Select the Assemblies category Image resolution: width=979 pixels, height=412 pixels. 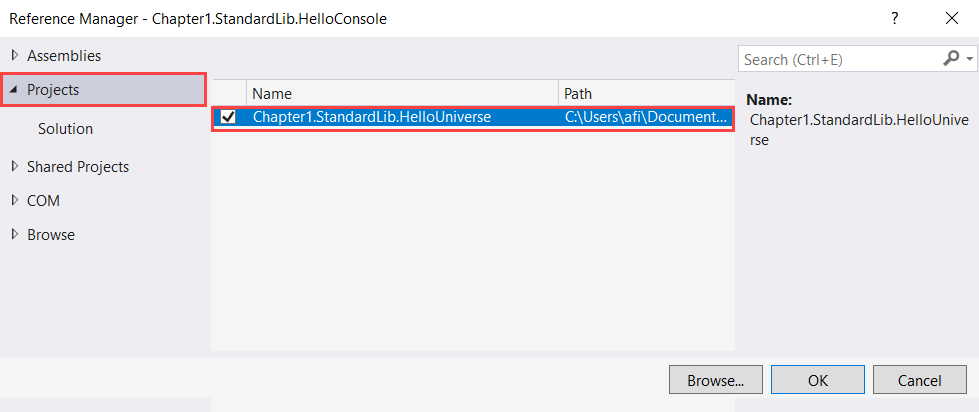click(64, 56)
